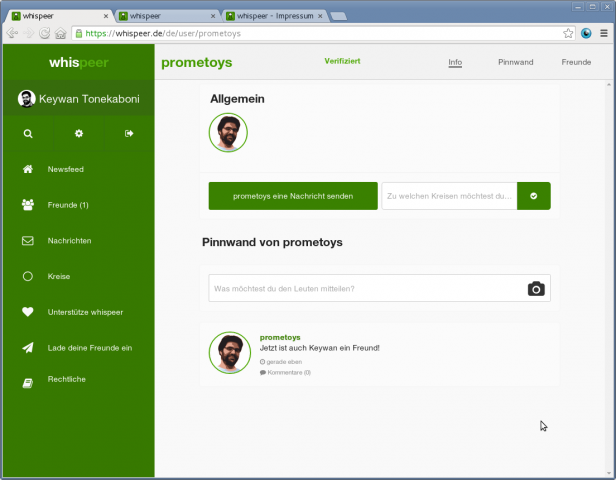The width and height of the screenshot is (616, 480).
Task: Click the page scrollbar up arrow
Action: point(609,84)
